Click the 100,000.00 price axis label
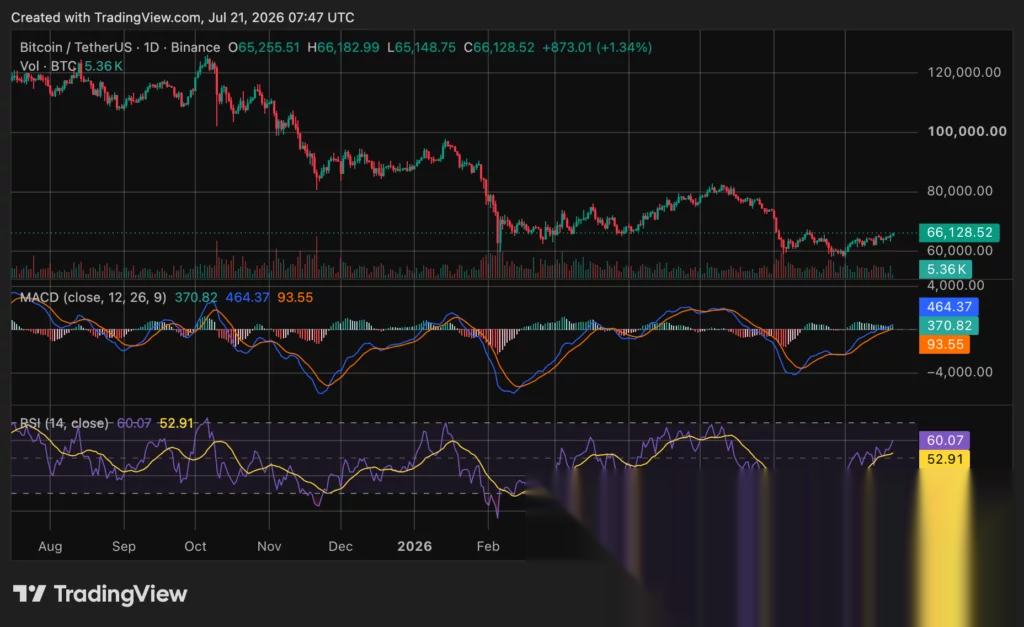 pyautogui.click(x=967, y=131)
